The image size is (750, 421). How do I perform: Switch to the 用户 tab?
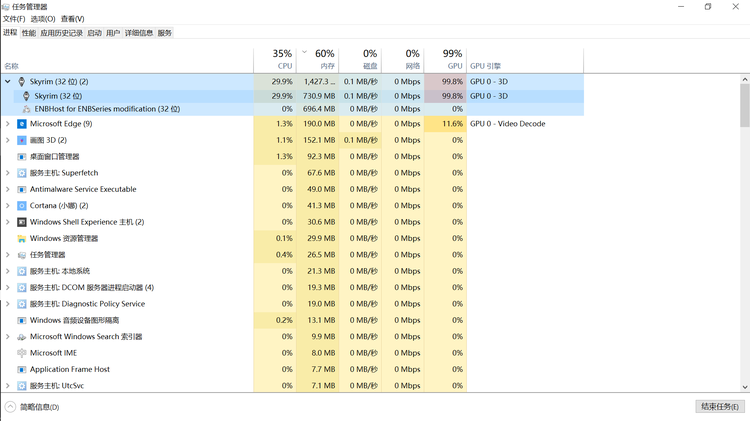pos(113,33)
